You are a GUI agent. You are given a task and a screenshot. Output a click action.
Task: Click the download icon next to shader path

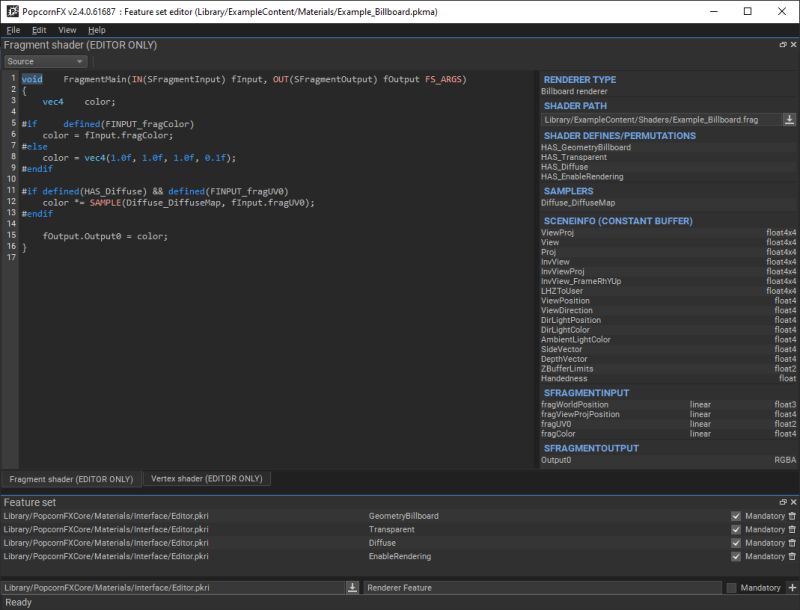tap(789, 119)
